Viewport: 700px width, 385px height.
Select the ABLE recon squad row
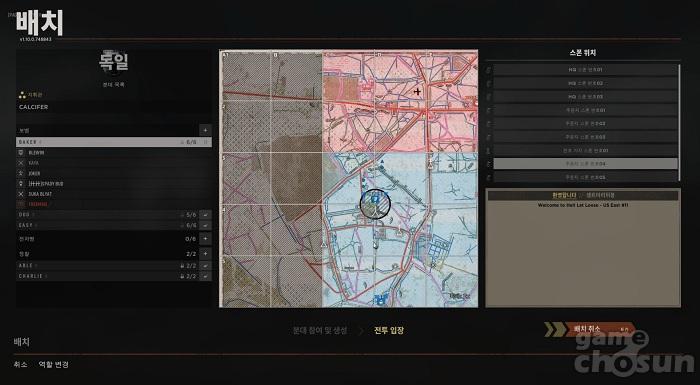(108, 266)
